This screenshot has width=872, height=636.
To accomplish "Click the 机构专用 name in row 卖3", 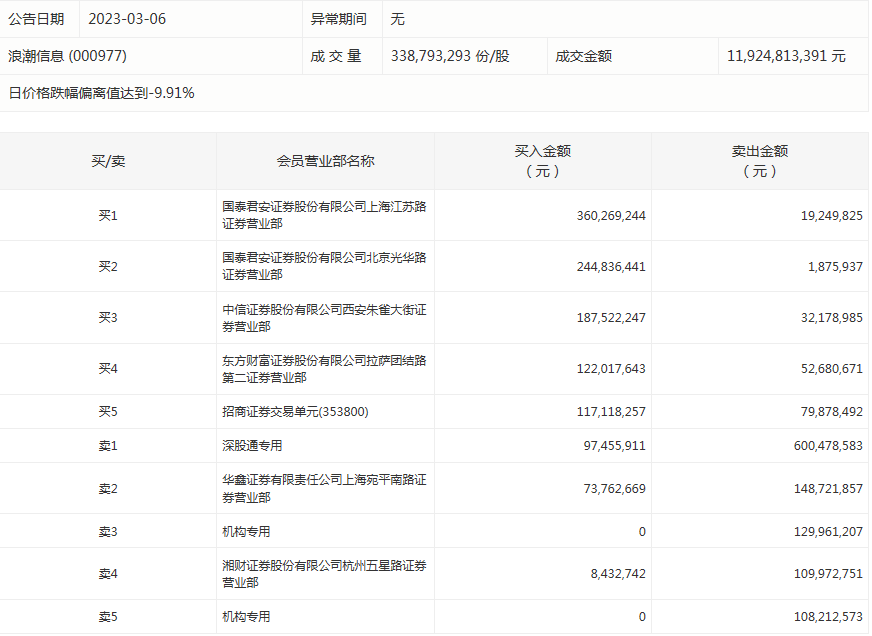I will [246, 532].
